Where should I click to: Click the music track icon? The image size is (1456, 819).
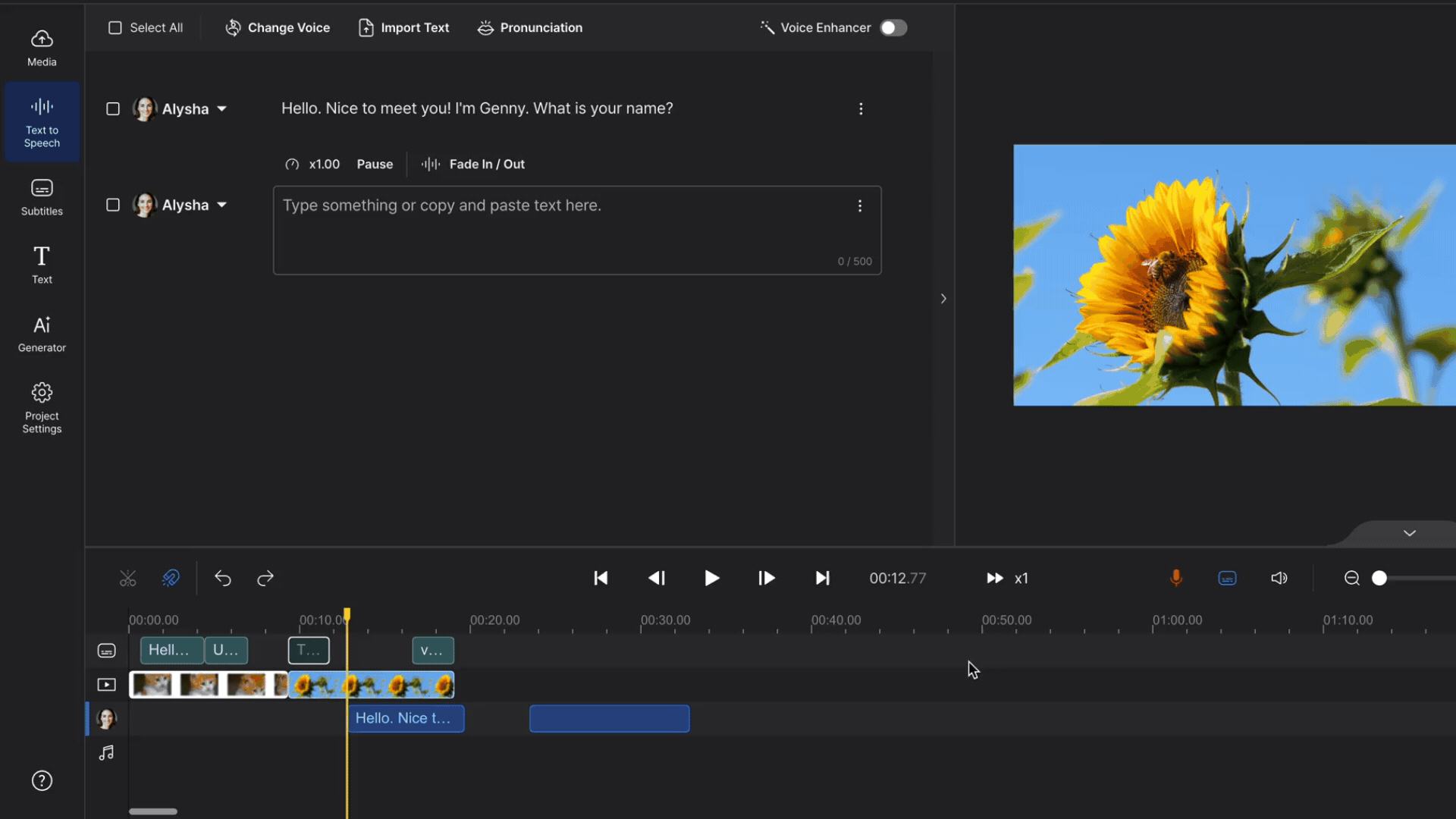coord(107,753)
